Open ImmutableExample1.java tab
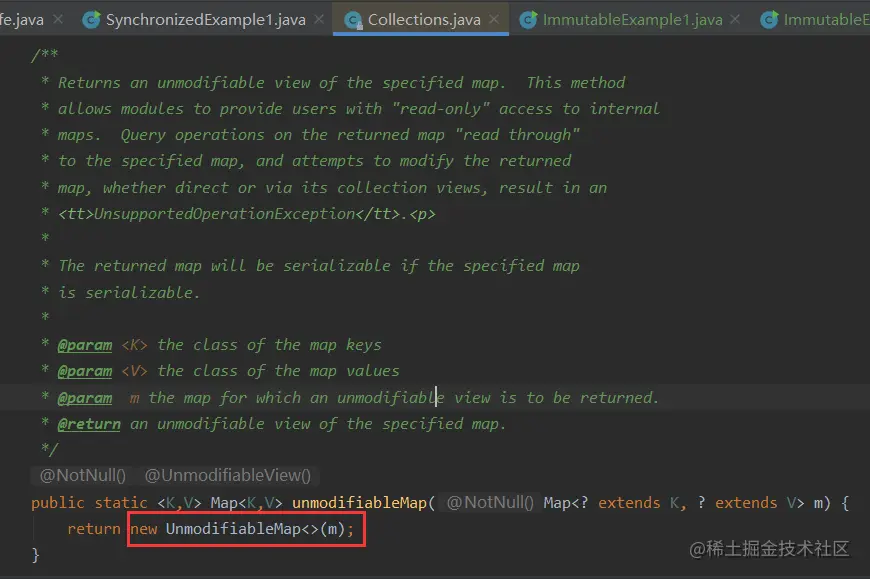This screenshot has width=870, height=579. point(633,20)
